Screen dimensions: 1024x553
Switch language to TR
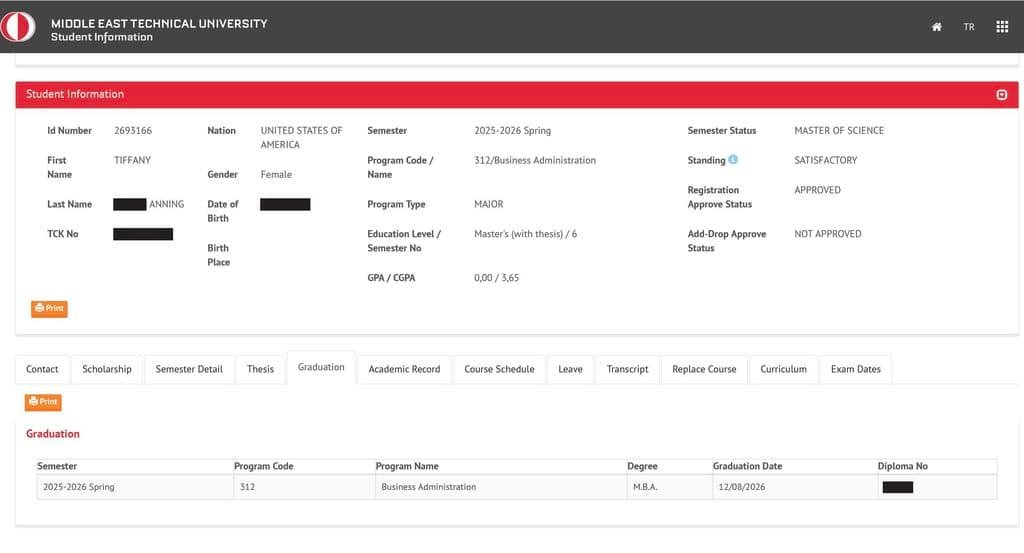pos(968,27)
